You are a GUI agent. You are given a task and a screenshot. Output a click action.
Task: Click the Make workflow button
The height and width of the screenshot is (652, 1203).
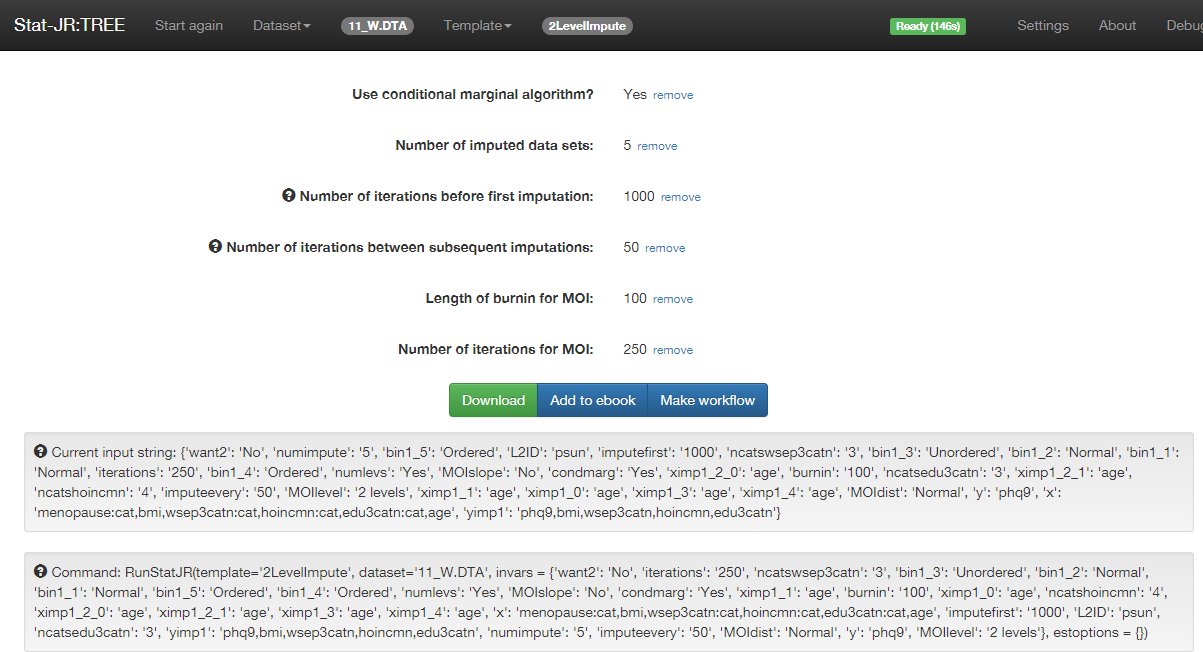point(707,400)
